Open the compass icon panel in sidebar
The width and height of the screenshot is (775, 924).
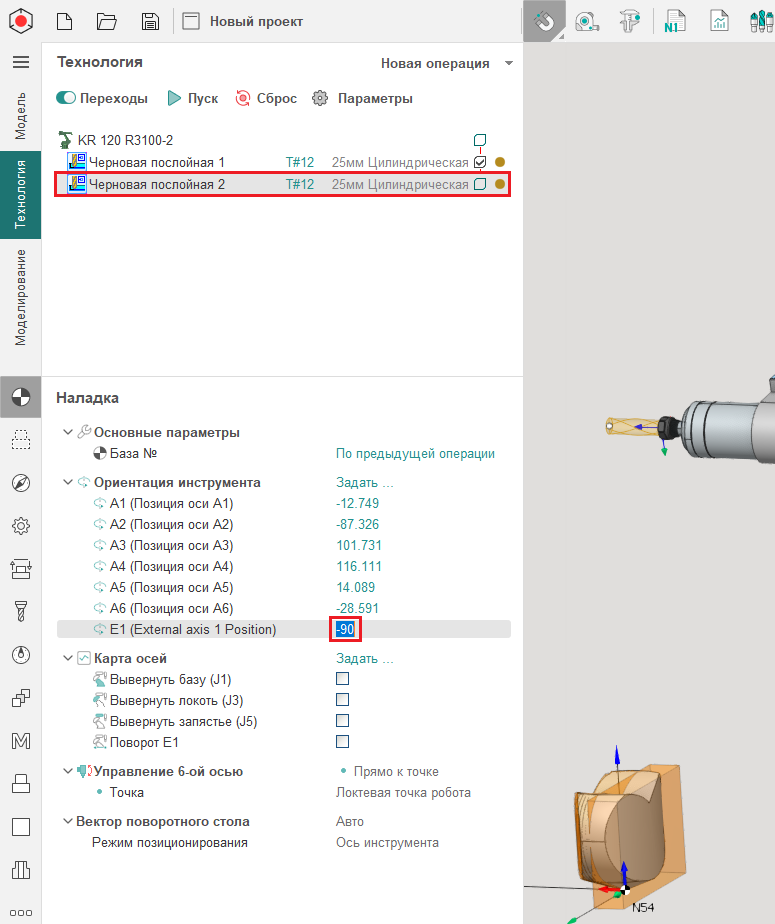click(x=20, y=483)
